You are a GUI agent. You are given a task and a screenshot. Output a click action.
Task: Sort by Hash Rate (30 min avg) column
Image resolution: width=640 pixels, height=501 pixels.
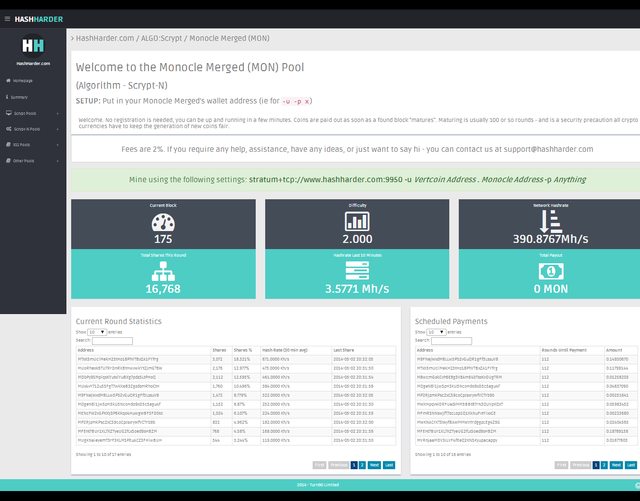click(x=296, y=350)
